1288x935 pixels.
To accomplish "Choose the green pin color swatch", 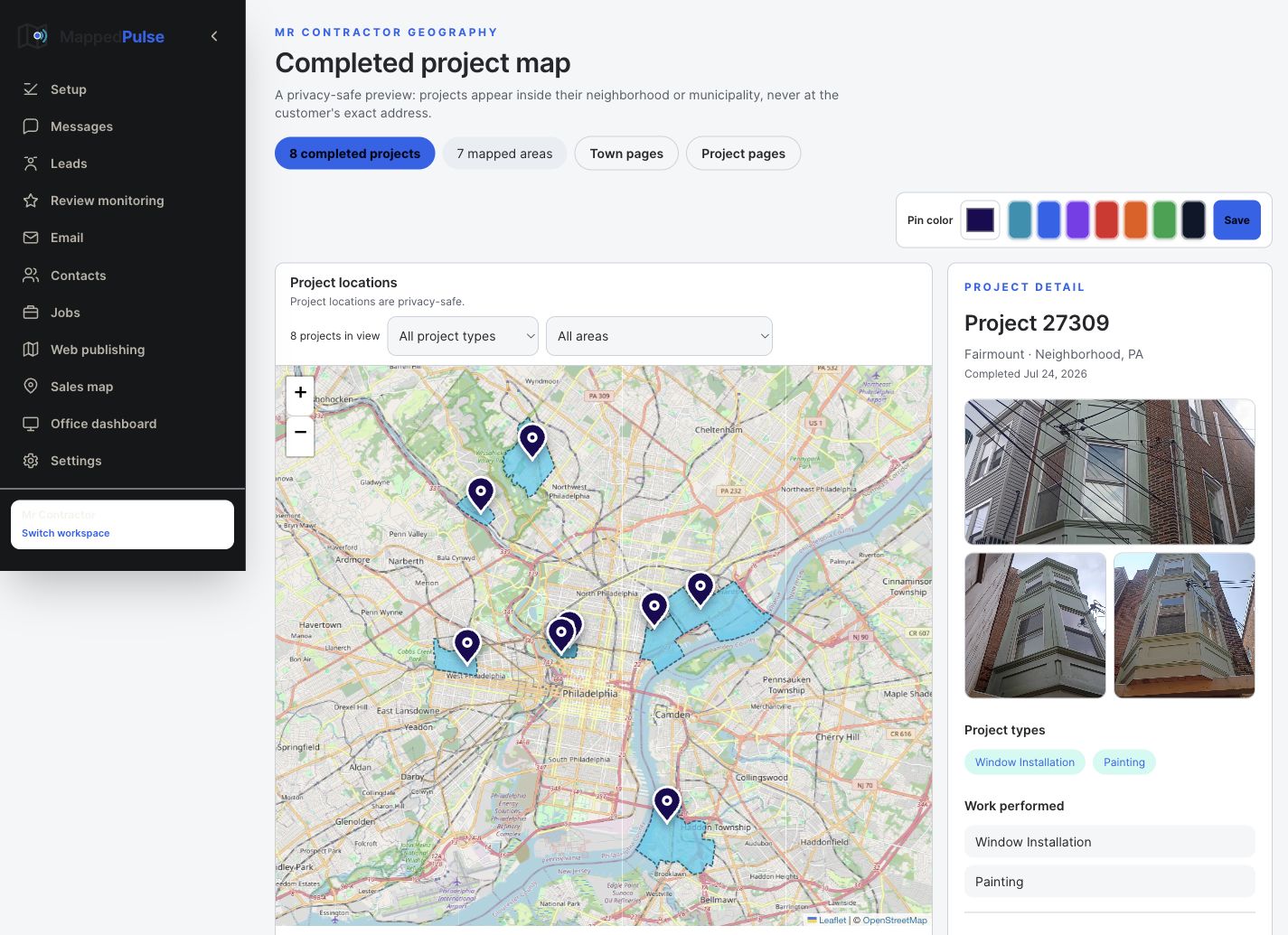I will coord(1164,220).
